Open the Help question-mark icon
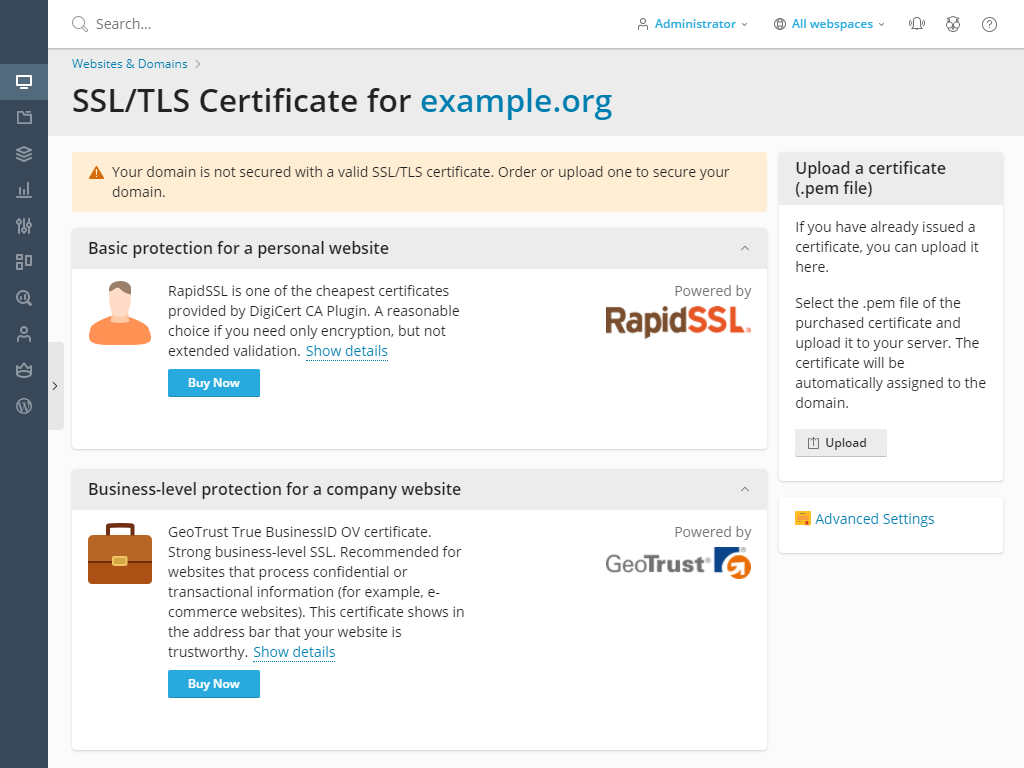 click(x=989, y=23)
